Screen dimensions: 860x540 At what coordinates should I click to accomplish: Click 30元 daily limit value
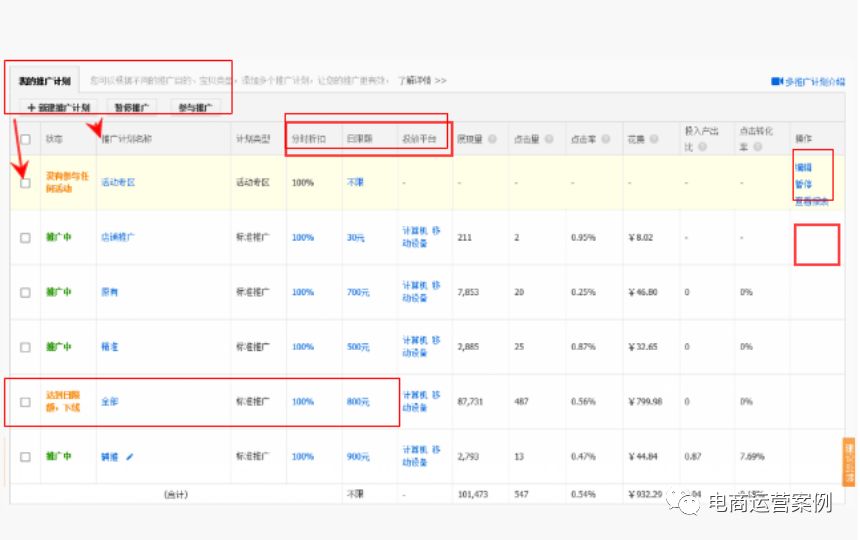coord(355,237)
